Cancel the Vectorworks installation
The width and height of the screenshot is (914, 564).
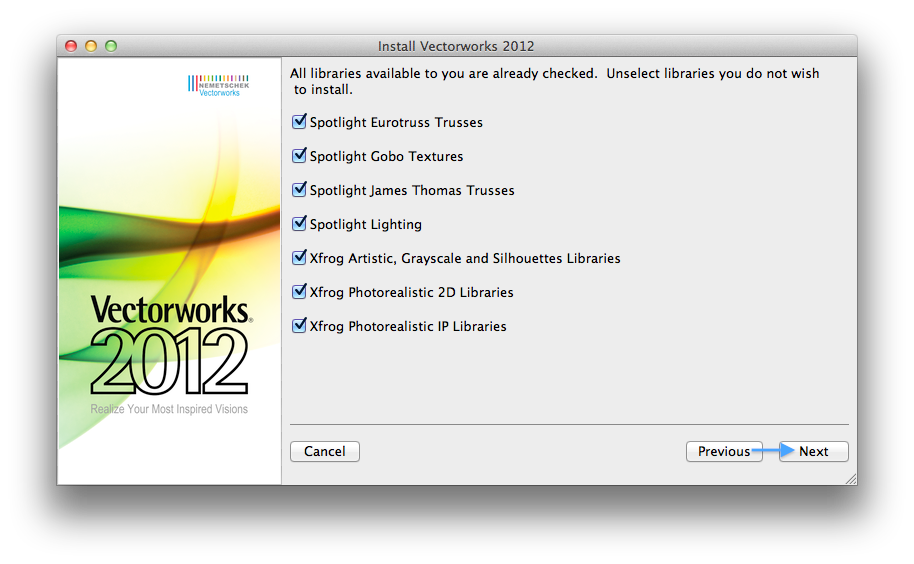[324, 452]
